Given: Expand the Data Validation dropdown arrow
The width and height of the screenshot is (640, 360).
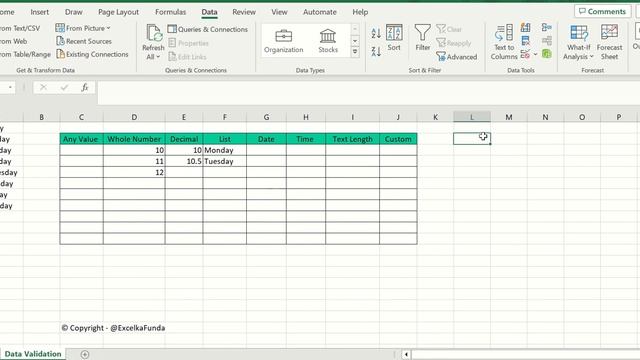Looking at the screenshot, I should [x=535, y=54].
